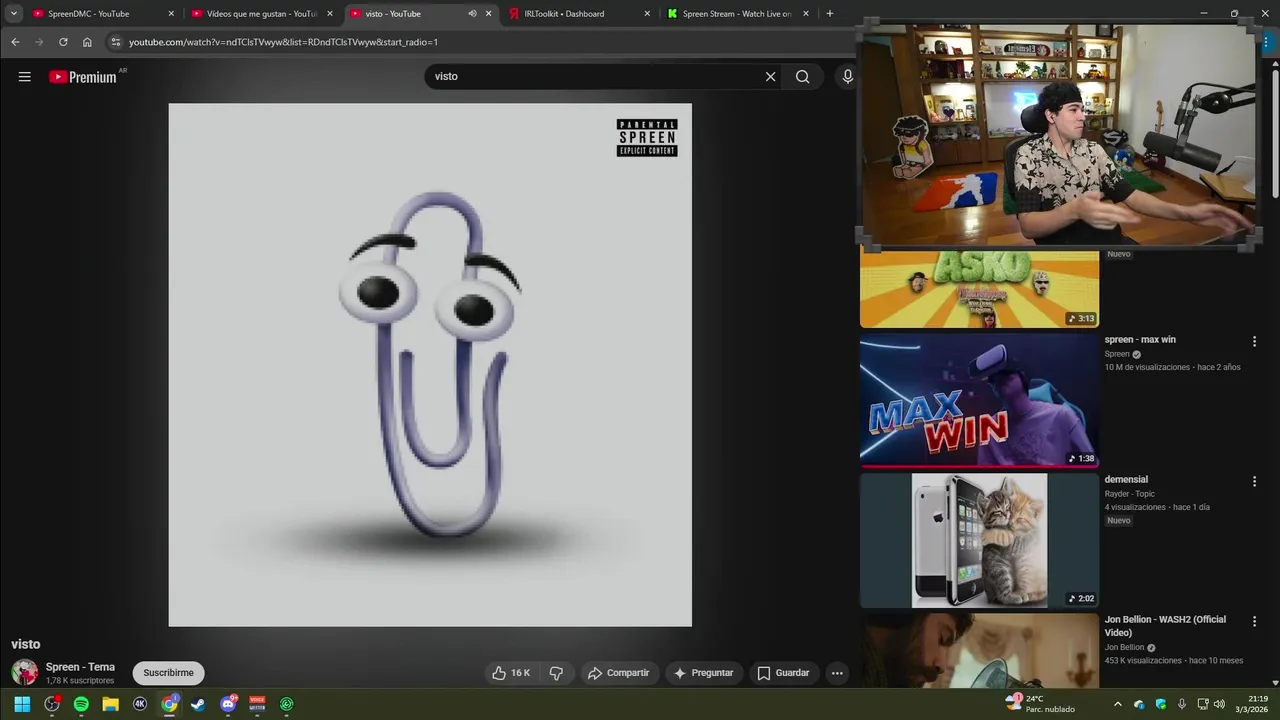Dislike the video with thumbs down
The height and width of the screenshot is (720, 1280).
pos(557,673)
